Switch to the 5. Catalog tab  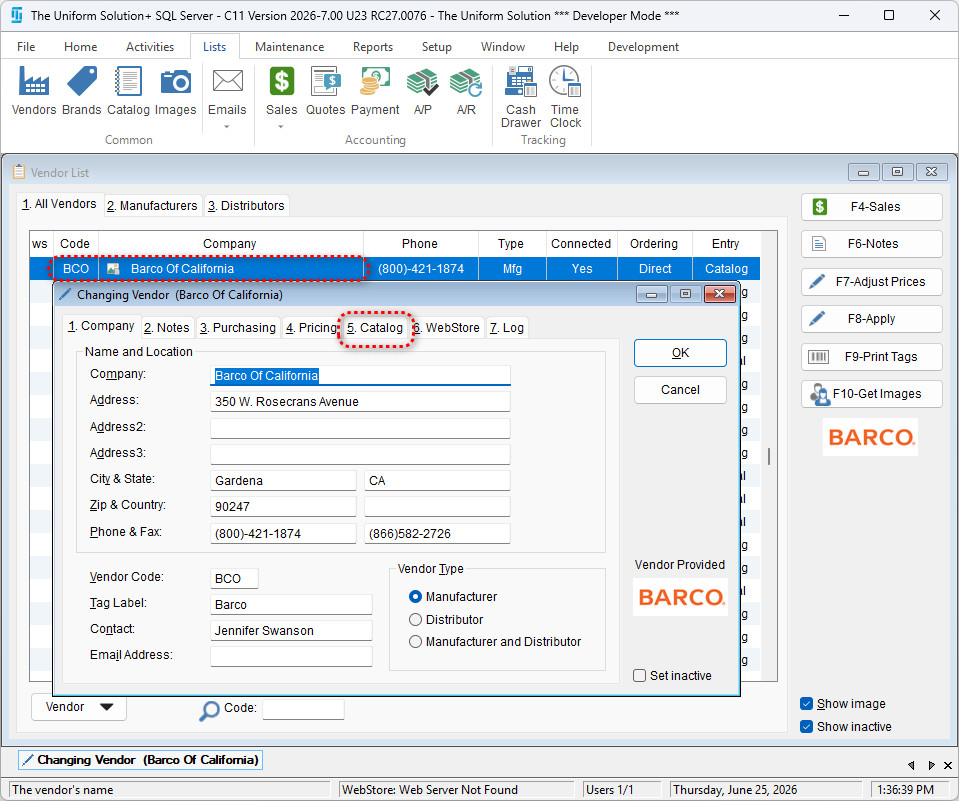click(x=375, y=328)
